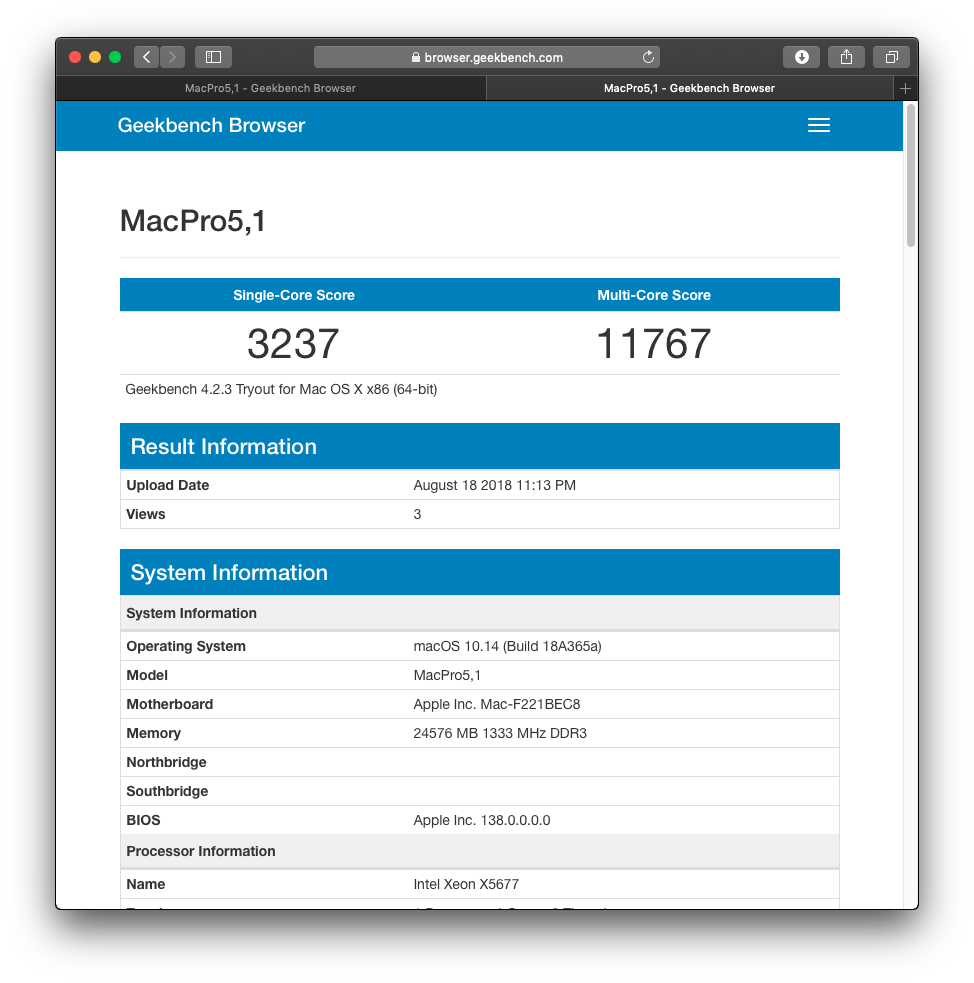Select the second MacPro5,1 Geekbench tab
The height and width of the screenshot is (983, 974).
(x=689, y=88)
